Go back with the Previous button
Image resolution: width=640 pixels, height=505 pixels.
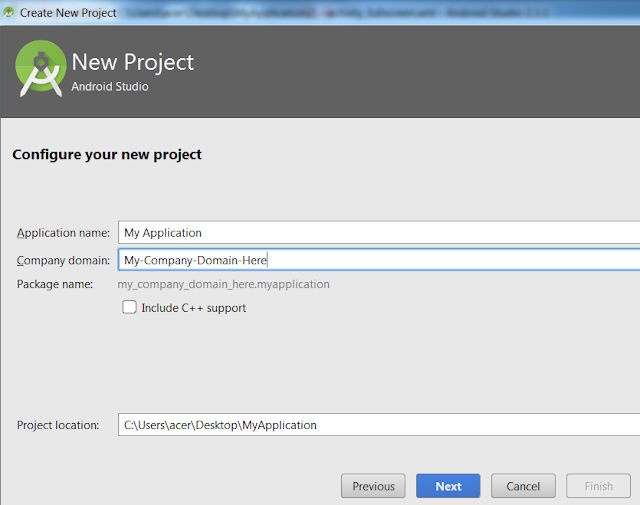[x=373, y=486]
